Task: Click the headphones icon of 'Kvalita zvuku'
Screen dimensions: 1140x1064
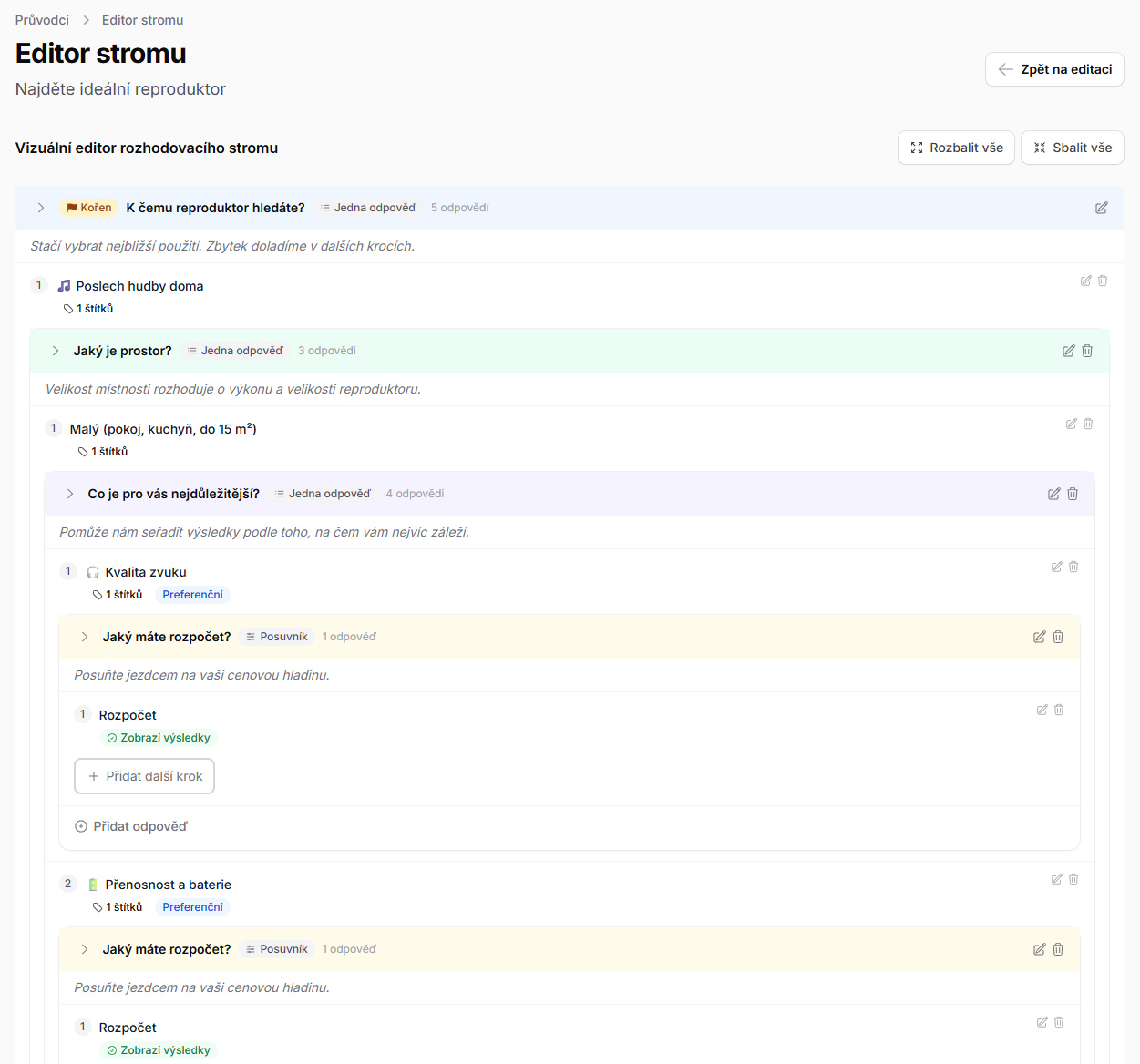Action: coord(93,572)
